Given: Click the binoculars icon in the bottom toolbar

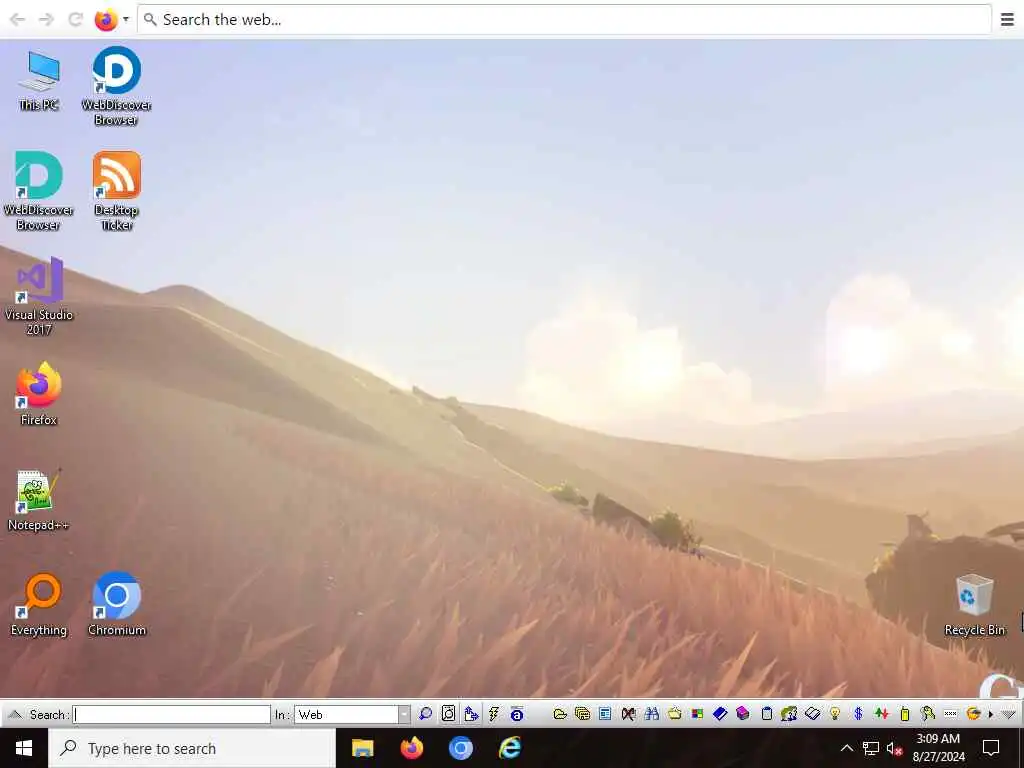Looking at the screenshot, I should [x=652, y=714].
